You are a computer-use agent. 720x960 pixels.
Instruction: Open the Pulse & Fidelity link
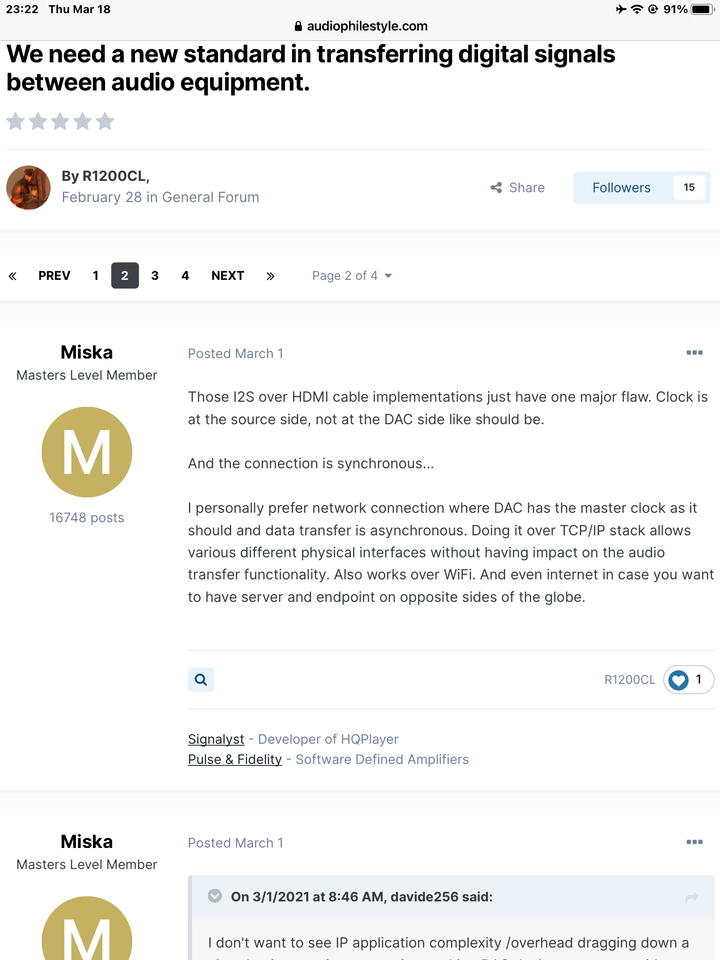click(235, 759)
